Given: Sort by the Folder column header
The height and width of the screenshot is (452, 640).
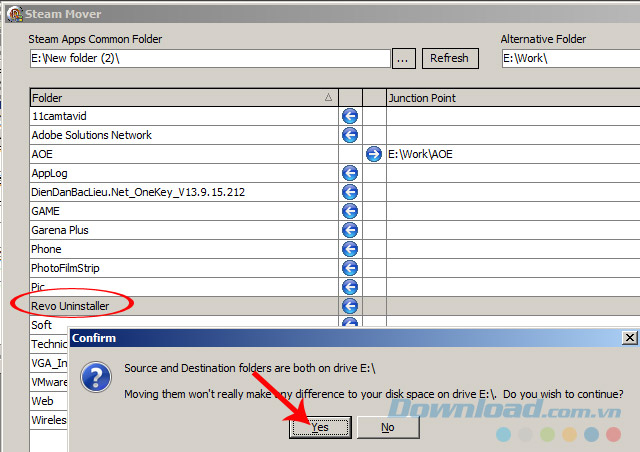Looking at the screenshot, I should [184, 98].
